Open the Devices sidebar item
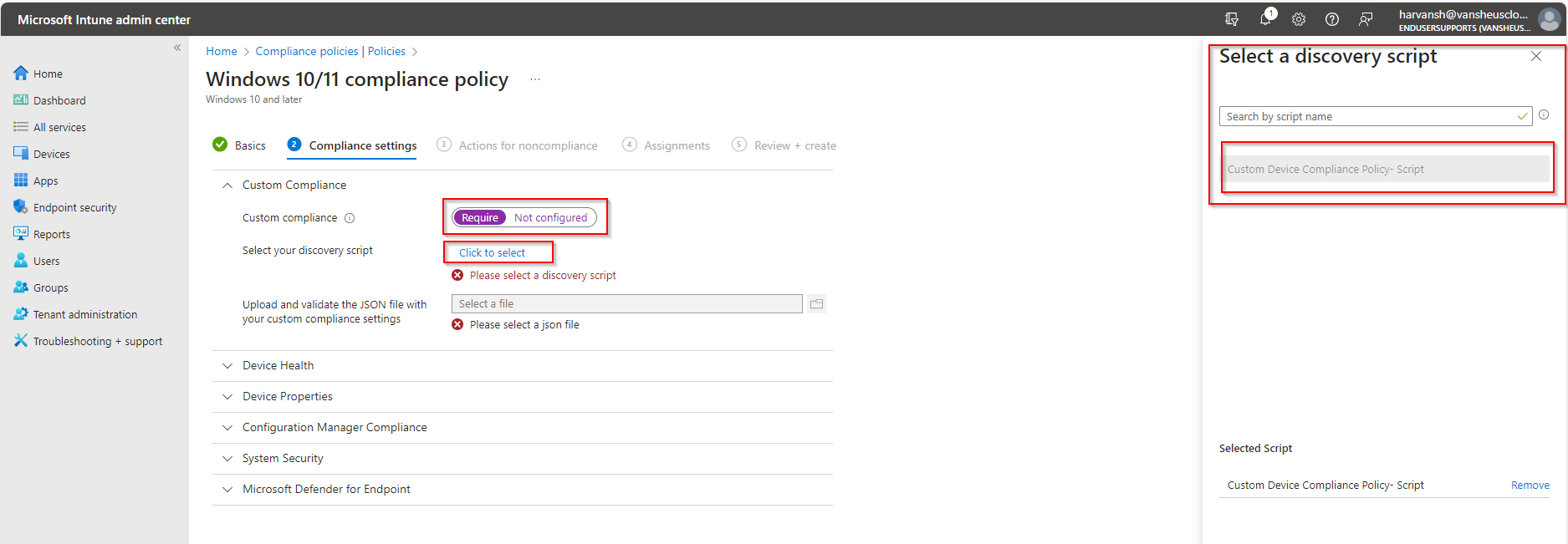 coord(42,154)
